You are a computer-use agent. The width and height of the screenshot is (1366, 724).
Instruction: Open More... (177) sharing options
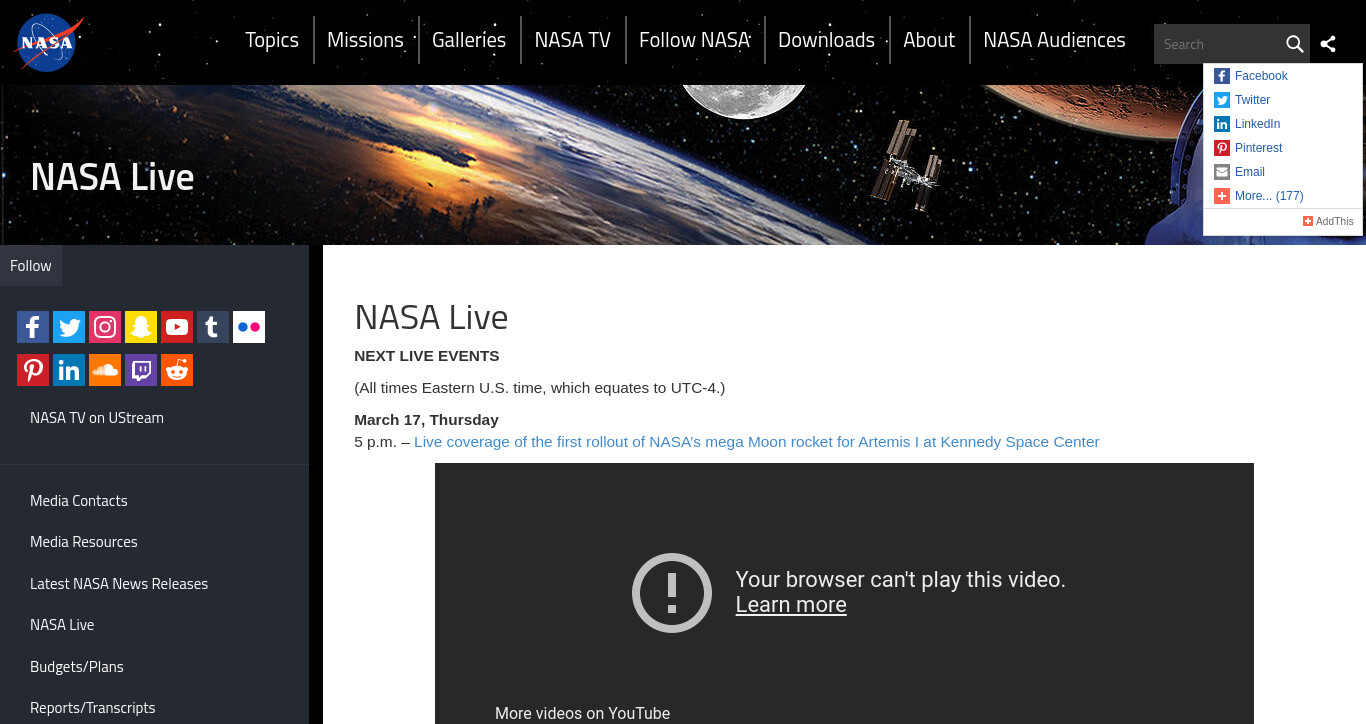coord(1259,196)
